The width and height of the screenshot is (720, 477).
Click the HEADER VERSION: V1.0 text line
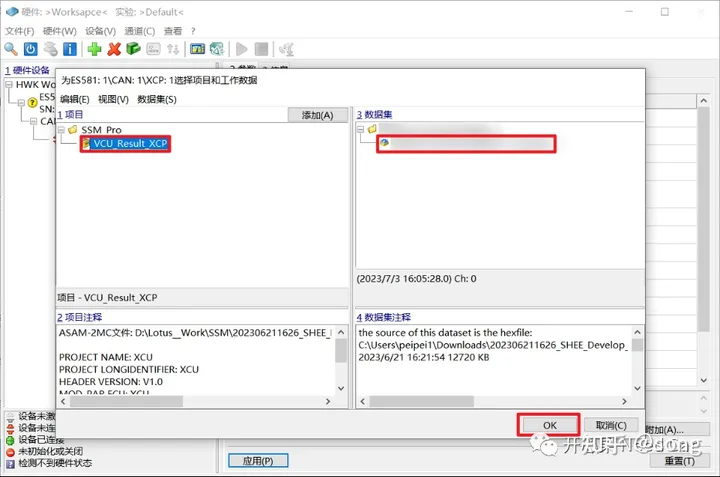[x=111, y=382]
